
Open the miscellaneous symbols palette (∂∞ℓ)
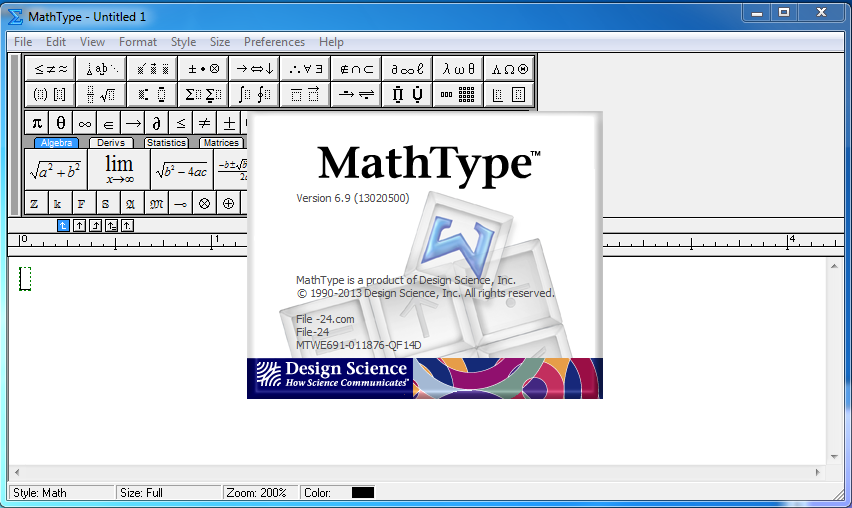coord(408,68)
